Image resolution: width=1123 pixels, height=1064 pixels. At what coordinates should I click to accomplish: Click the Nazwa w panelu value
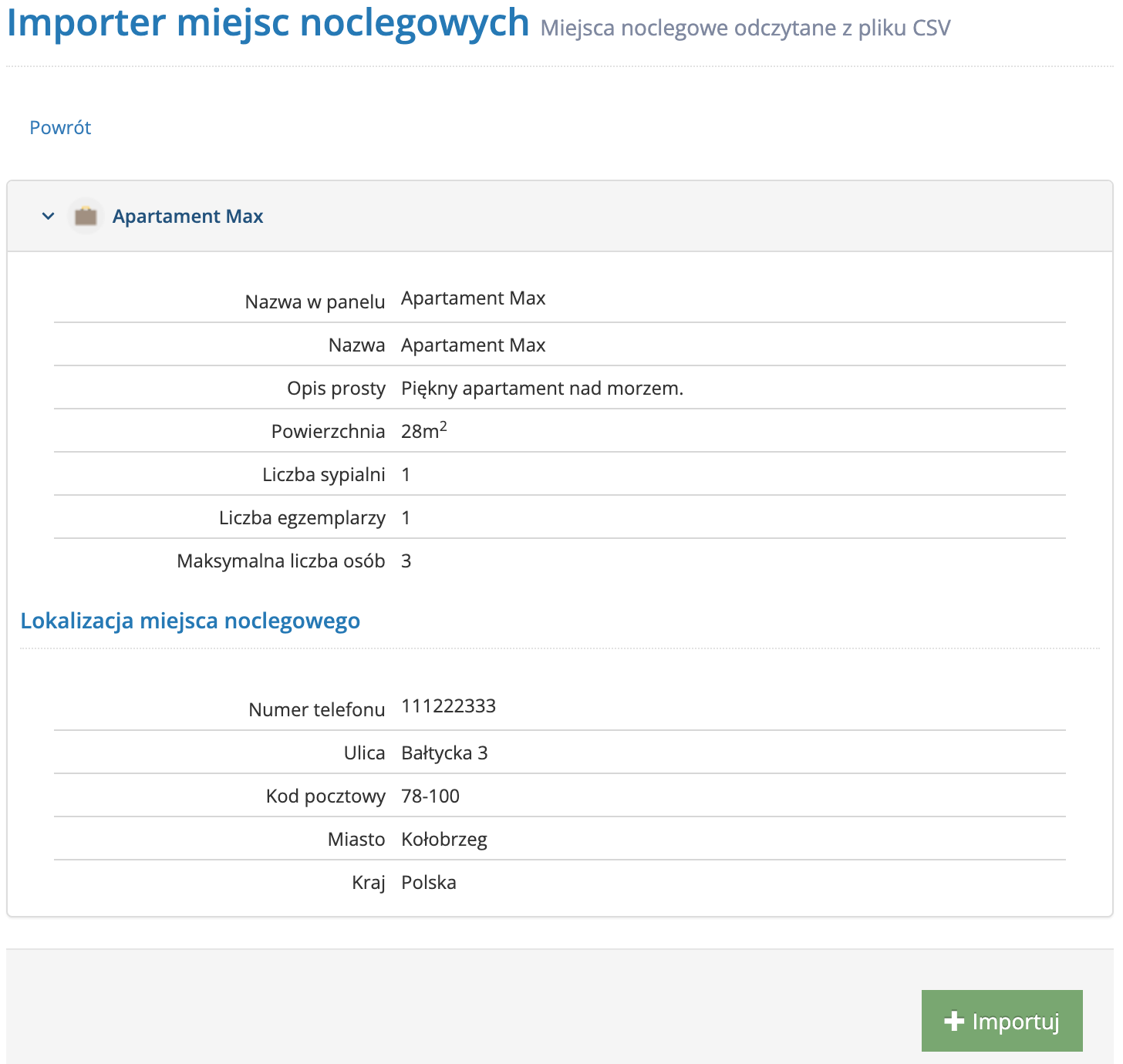click(473, 298)
